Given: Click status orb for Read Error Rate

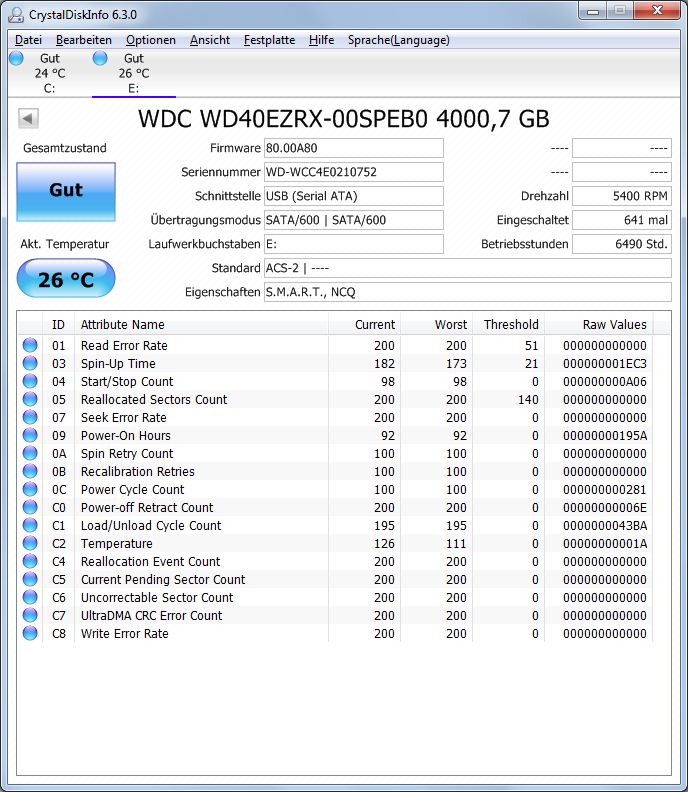Looking at the screenshot, I should [30, 345].
